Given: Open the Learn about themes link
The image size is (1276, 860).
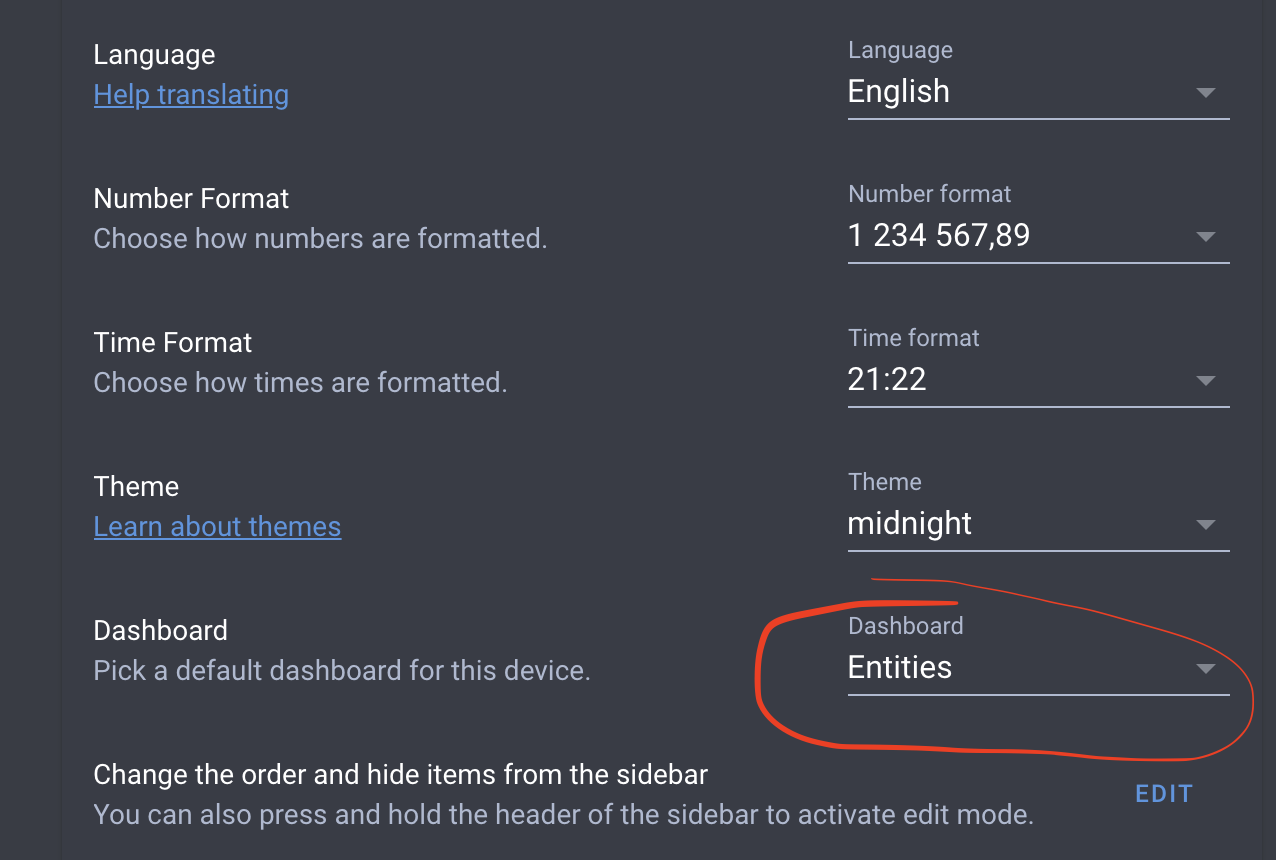Looking at the screenshot, I should click(x=217, y=527).
